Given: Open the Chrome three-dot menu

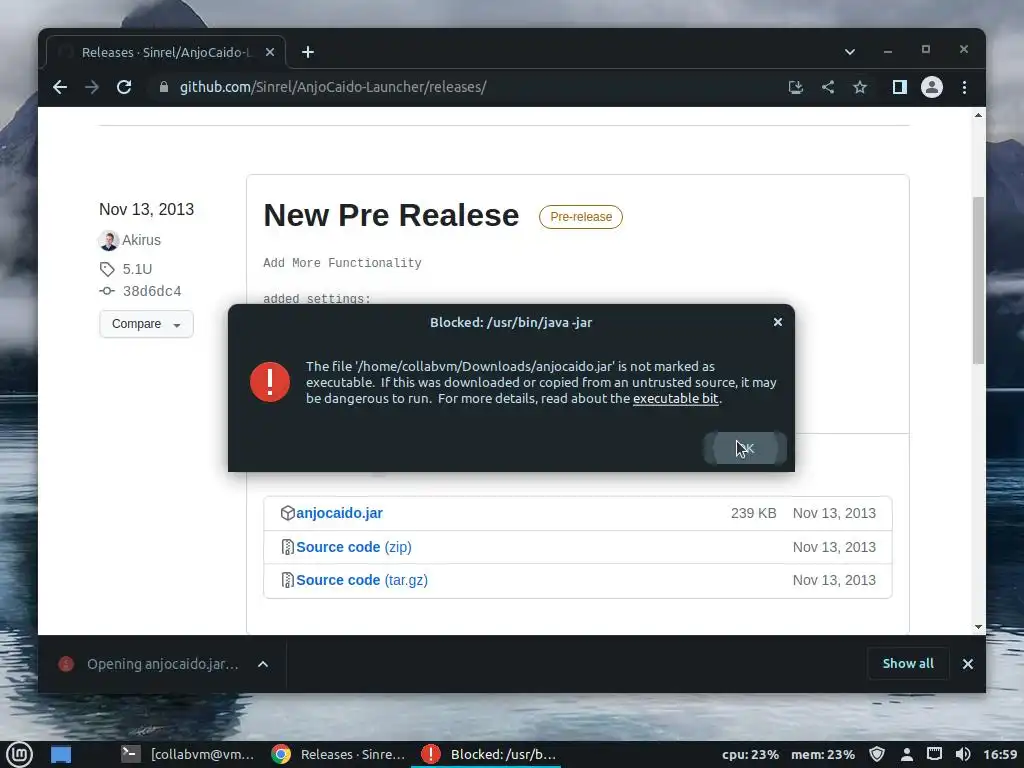Looking at the screenshot, I should pos(965,87).
